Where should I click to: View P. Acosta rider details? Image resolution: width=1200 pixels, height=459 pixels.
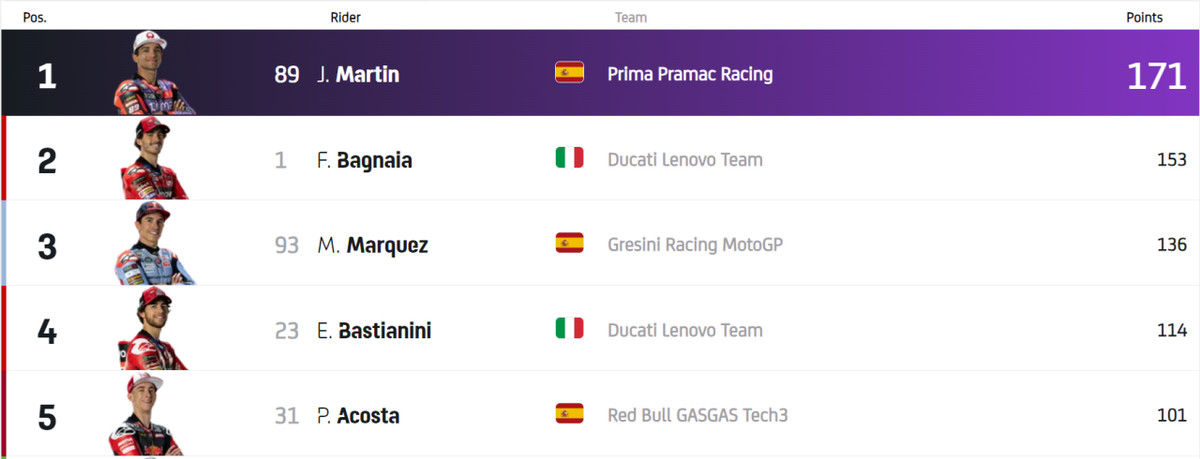(358, 416)
